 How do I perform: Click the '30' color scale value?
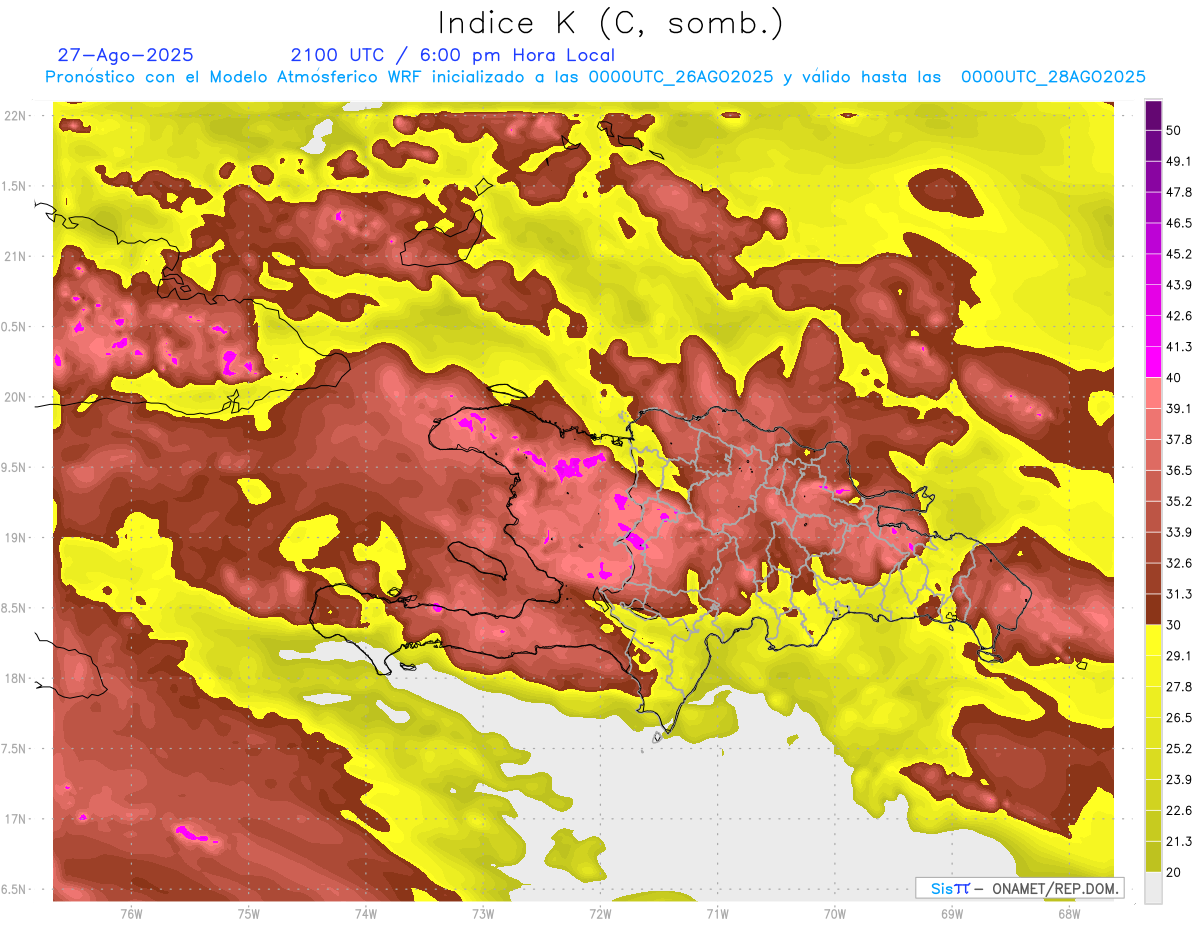[x=1174, y=625]
